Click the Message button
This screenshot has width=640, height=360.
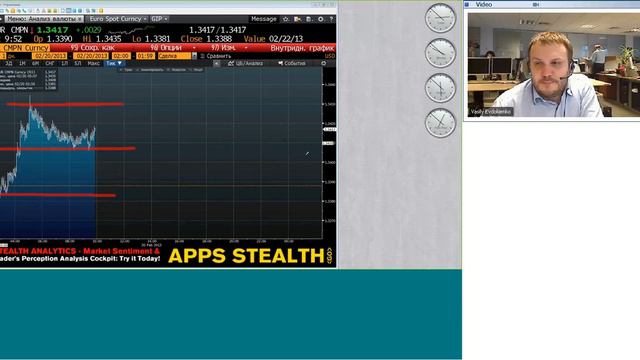pos(263,19)
